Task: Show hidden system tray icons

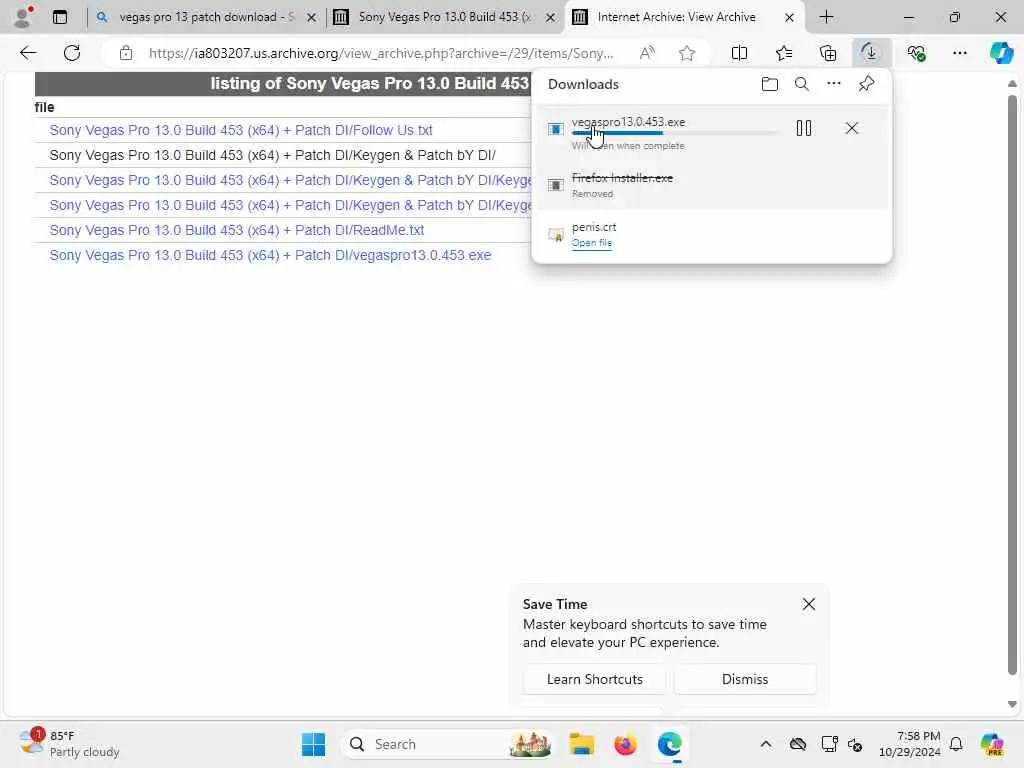Action: (765, 744)
